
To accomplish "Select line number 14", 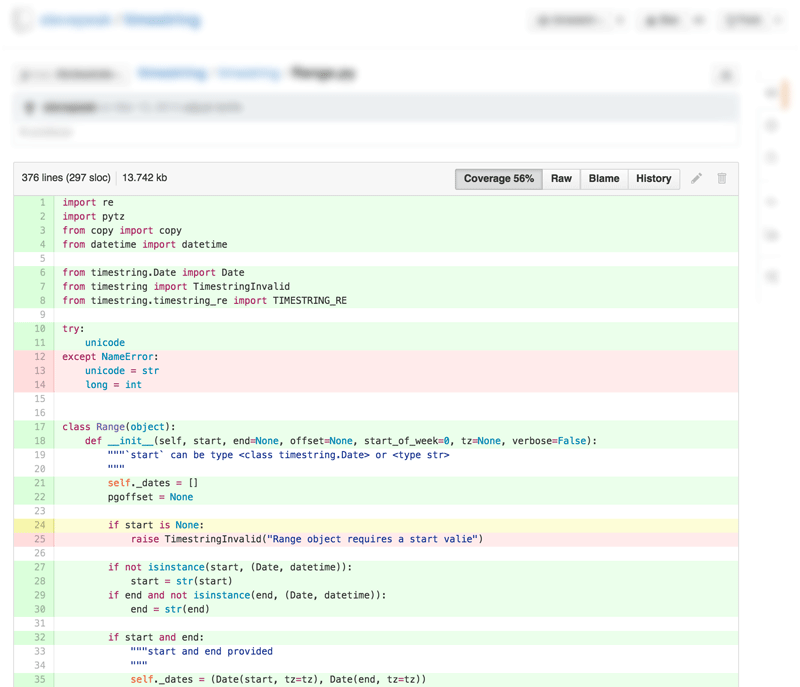I will click(40, 385).
